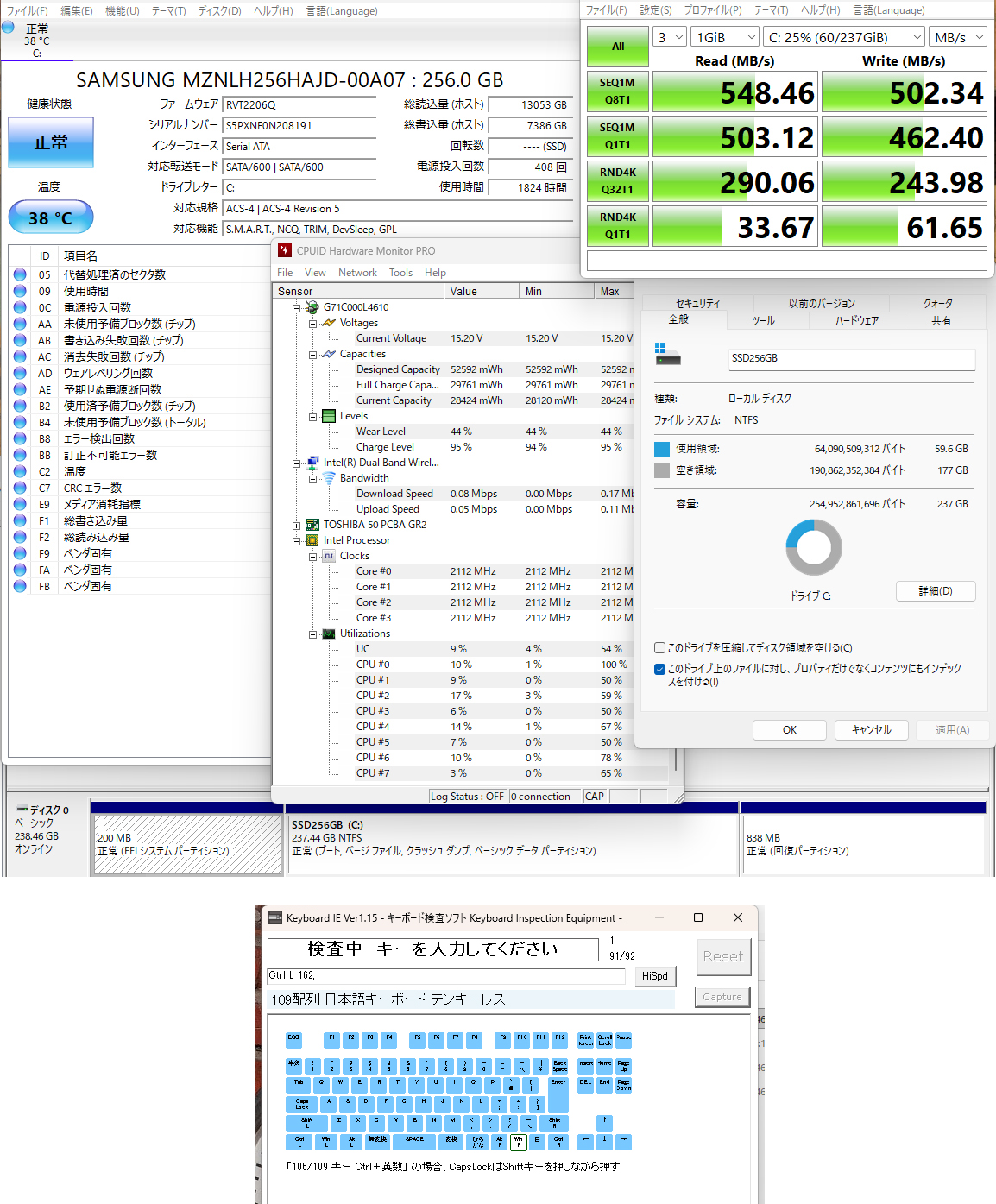Viewport: 996px width, 1204px height.
Task: Click キャンセル in drive properties dialog
Action: pyautogui.click(x=872, y=730)
